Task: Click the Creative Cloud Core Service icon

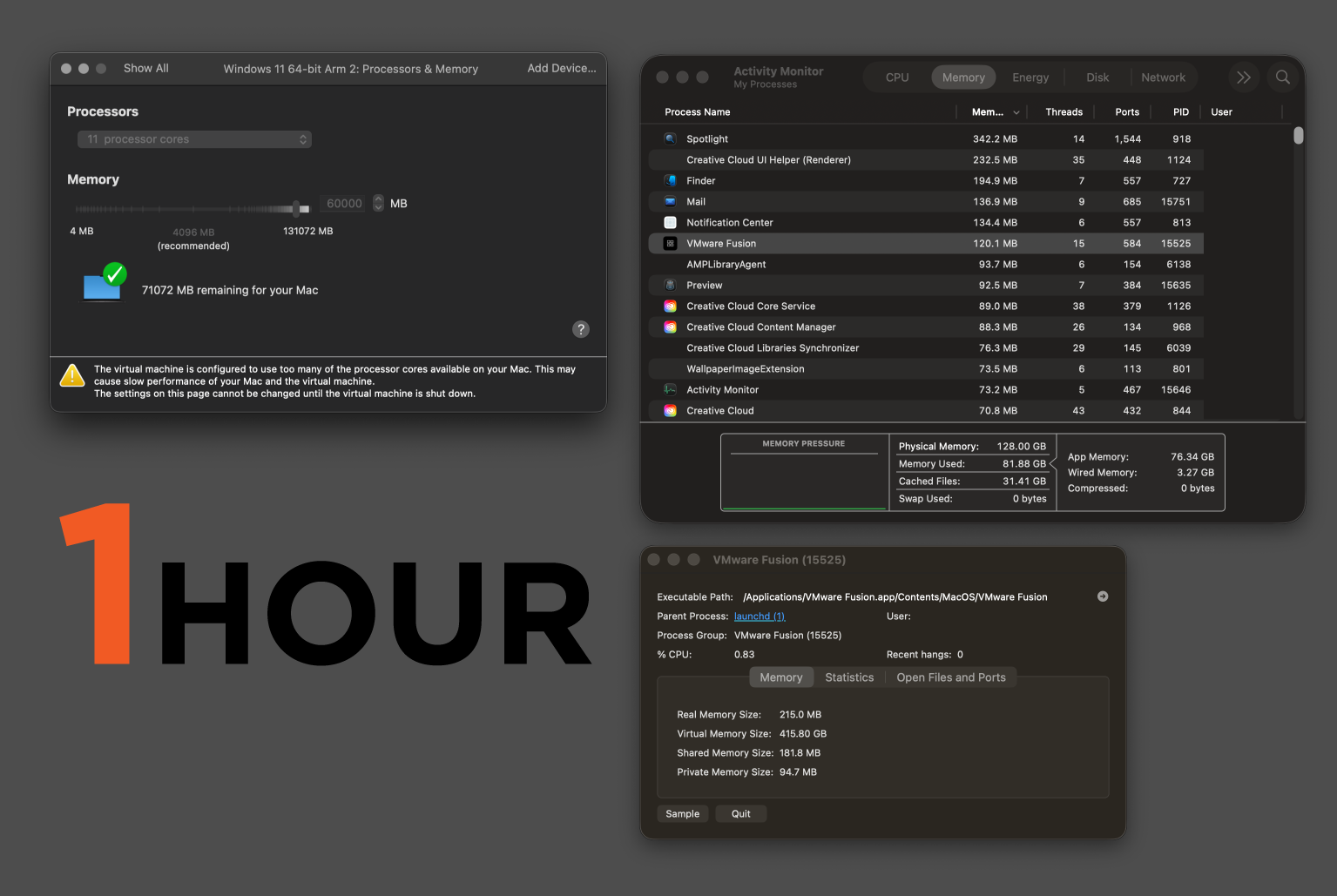Action: coord(670,306)
